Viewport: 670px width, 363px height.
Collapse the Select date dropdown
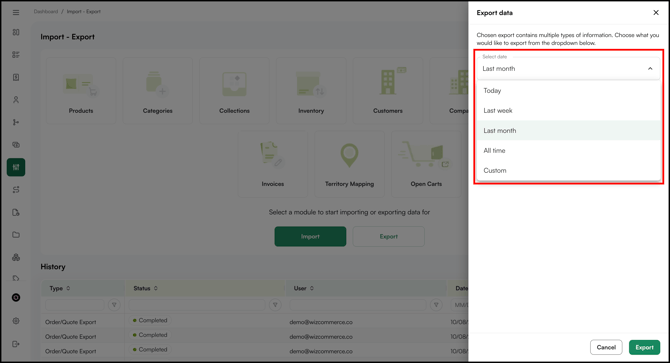650,69
